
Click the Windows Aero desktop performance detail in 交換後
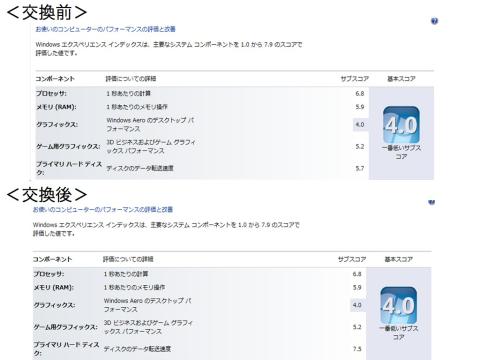148,305
